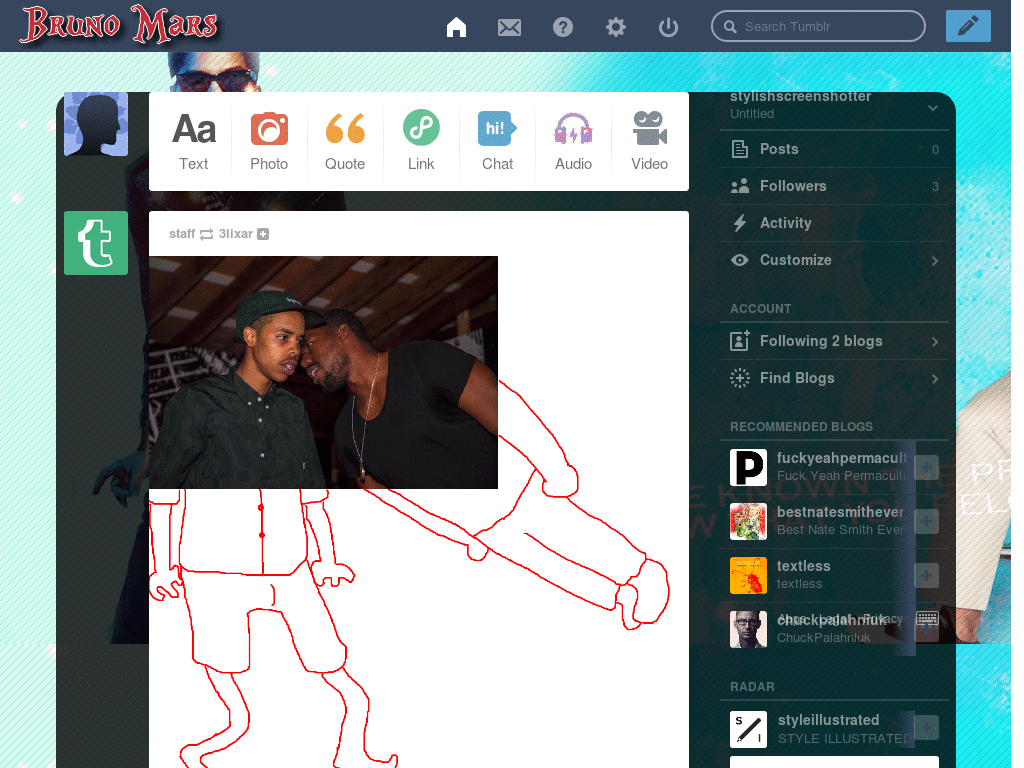Image resolution: width=1024 pixels, height=768 pixels.
Task: Click the followers count 3
Action: (935, 187)
